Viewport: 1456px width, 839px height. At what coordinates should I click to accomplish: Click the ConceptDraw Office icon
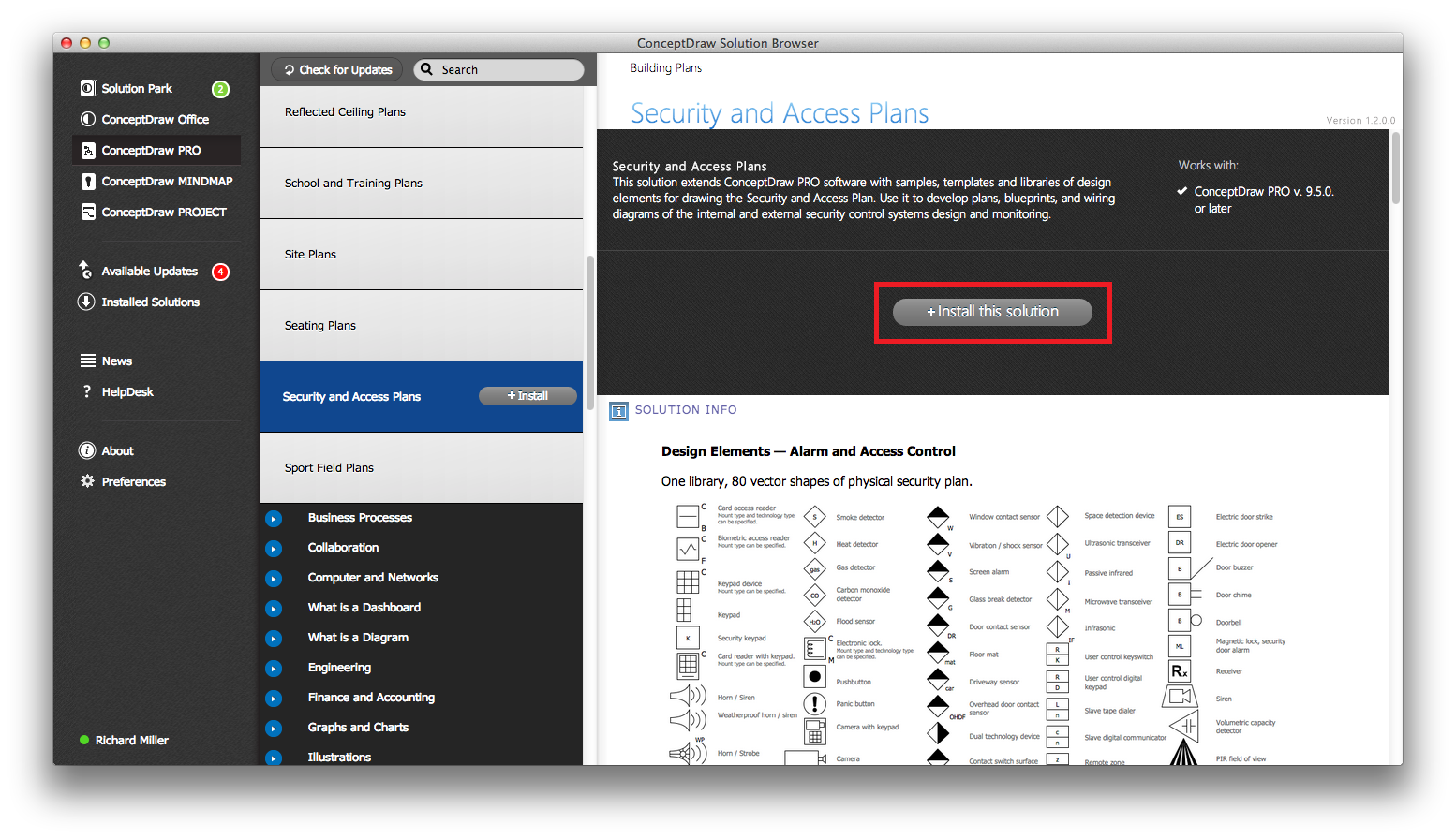pyautogui.click(x=88, y=119)
